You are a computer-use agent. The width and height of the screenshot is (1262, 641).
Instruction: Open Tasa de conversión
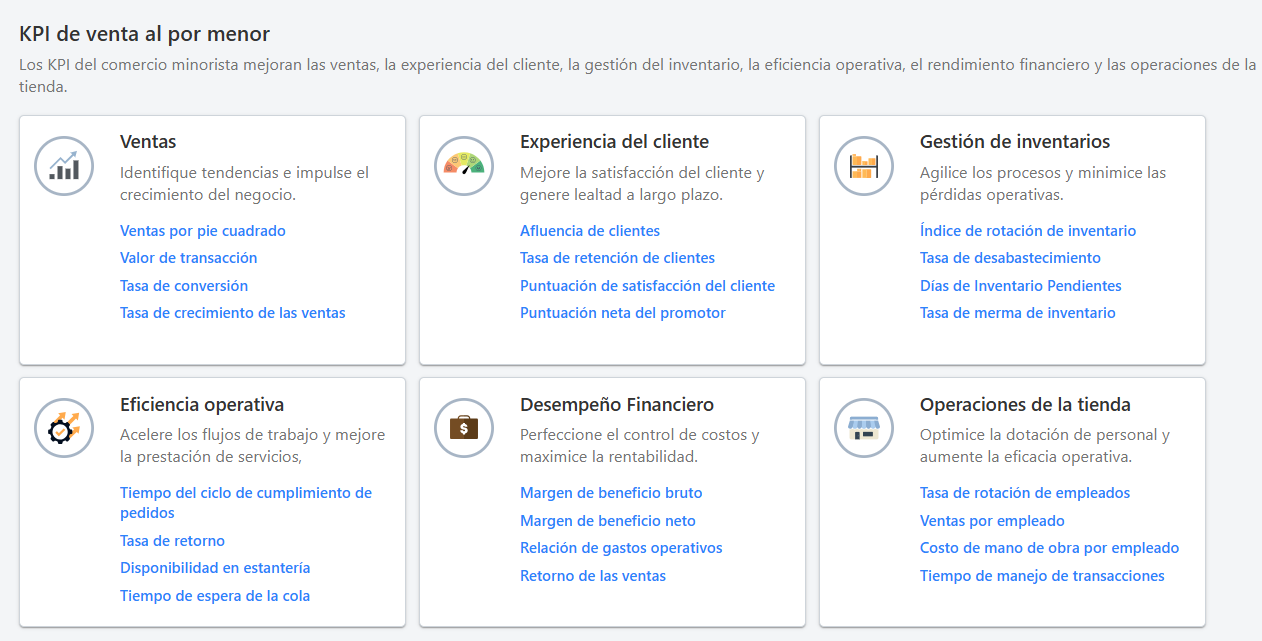coord(186,285)
